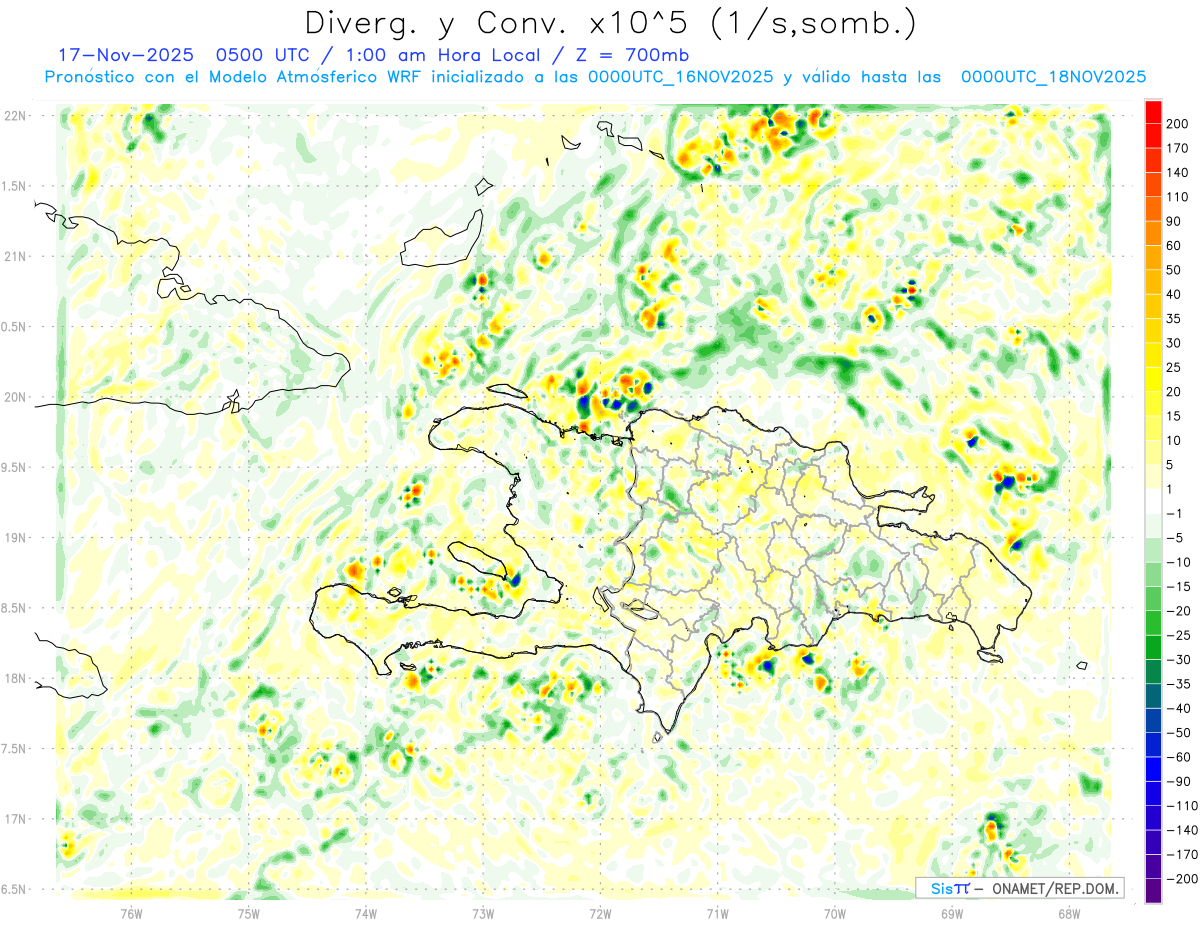Click the '72W' longitude label
This screenshot has width=1200, height=927.
click(x=600, y=913)
